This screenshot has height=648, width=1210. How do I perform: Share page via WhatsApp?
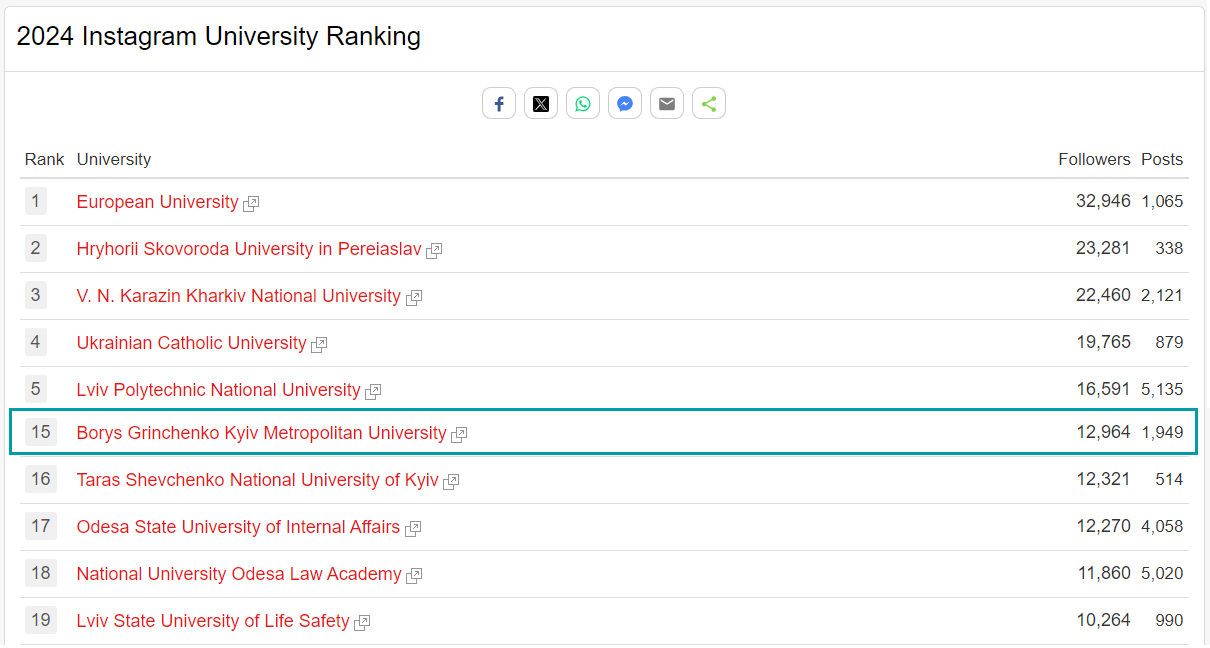[x=583, y=104]
